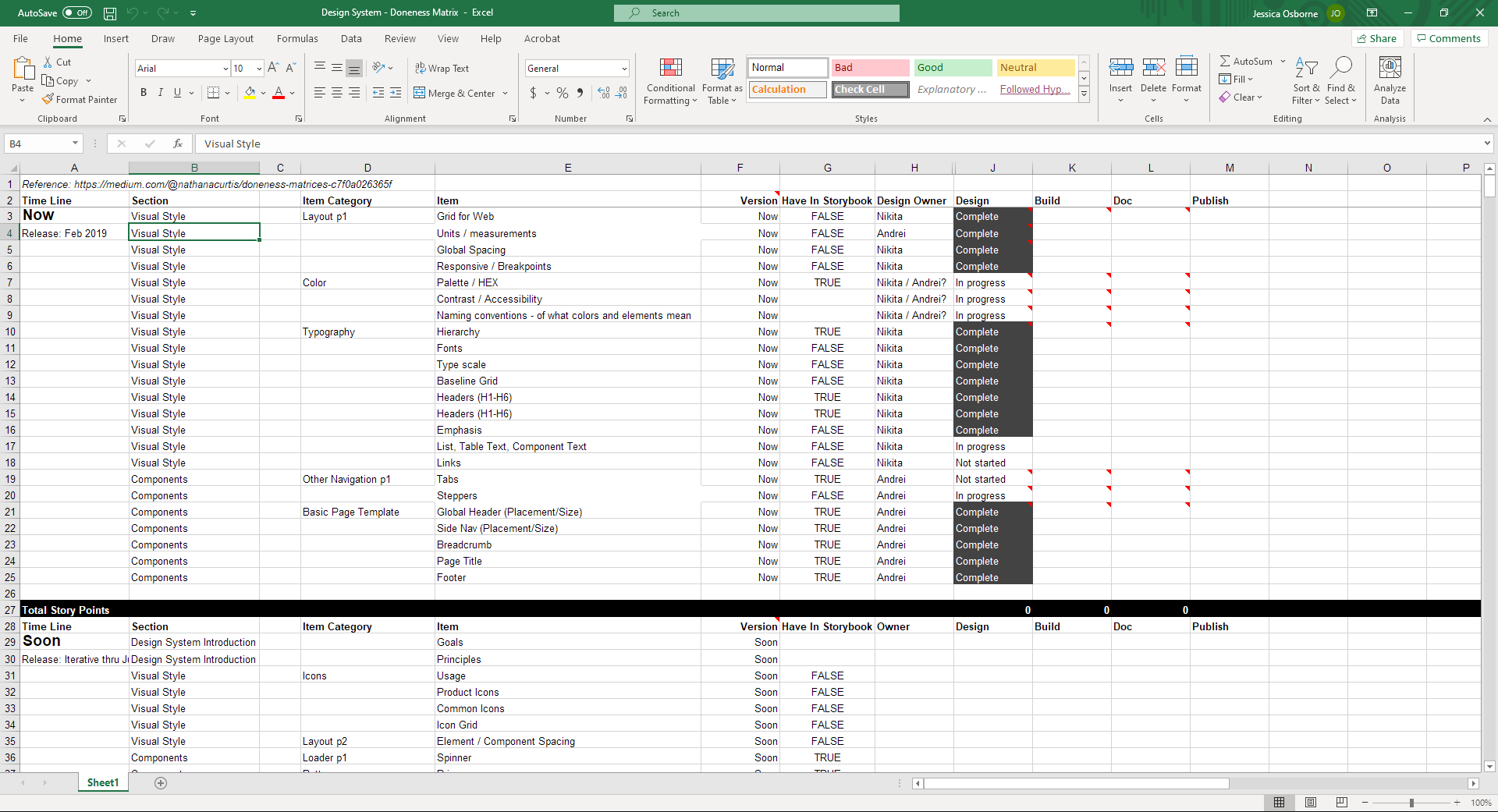Image resolution: width=1498 pixels, height=812 pixels.
Task: Click the formula bar showing Visual Style
Action: tap(839, 144)
